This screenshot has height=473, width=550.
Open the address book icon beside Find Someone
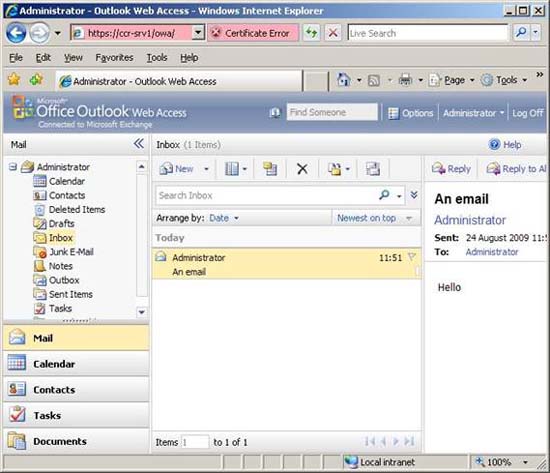(275, 113)
